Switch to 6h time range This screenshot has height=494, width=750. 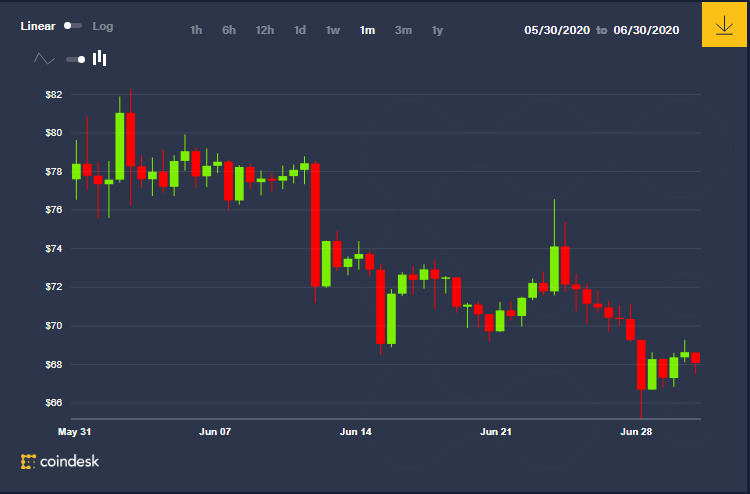coord(229,30)
